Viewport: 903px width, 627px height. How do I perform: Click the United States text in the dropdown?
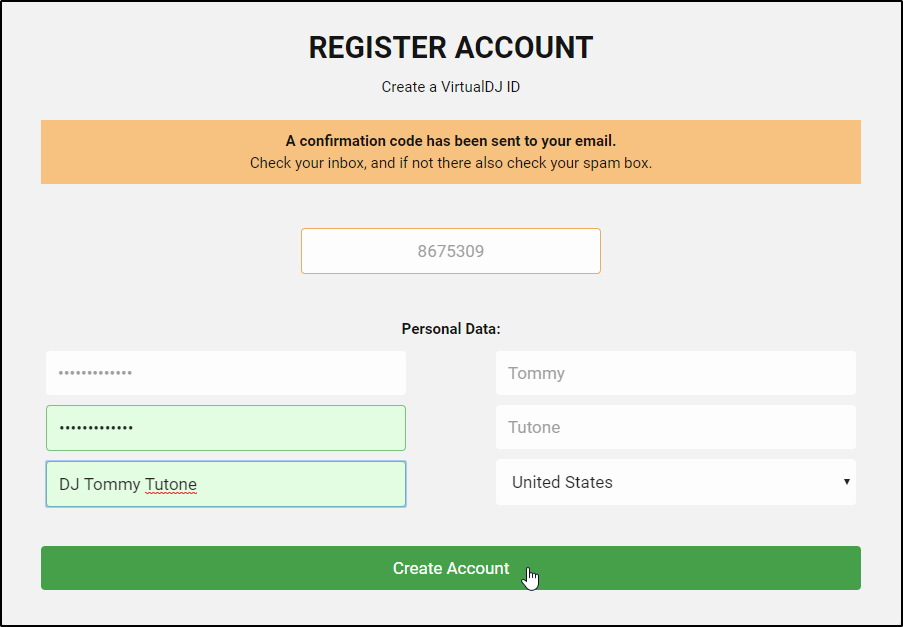click(562, 482)
